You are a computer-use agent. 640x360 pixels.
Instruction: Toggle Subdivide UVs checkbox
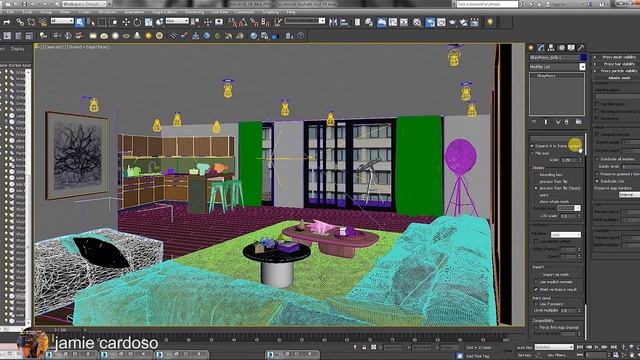tap(597, 181)
